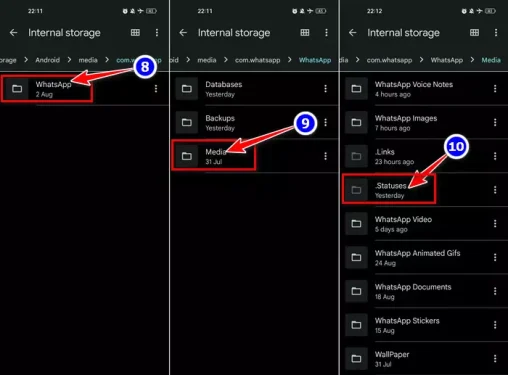The image size is (508, 375).
Task: Go to WhatsApp in third screen breadcrumb
Action: (x=447, y=60)
